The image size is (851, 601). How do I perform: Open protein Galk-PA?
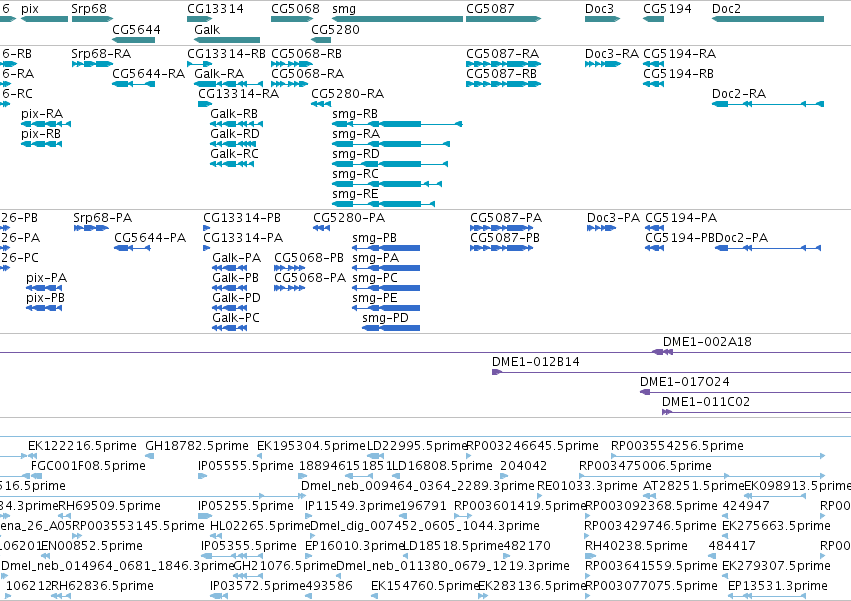click(237, 258)
